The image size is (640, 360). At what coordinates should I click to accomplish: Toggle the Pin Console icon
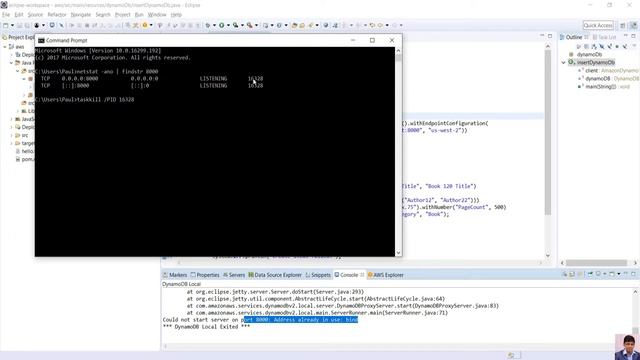(590, 274)
